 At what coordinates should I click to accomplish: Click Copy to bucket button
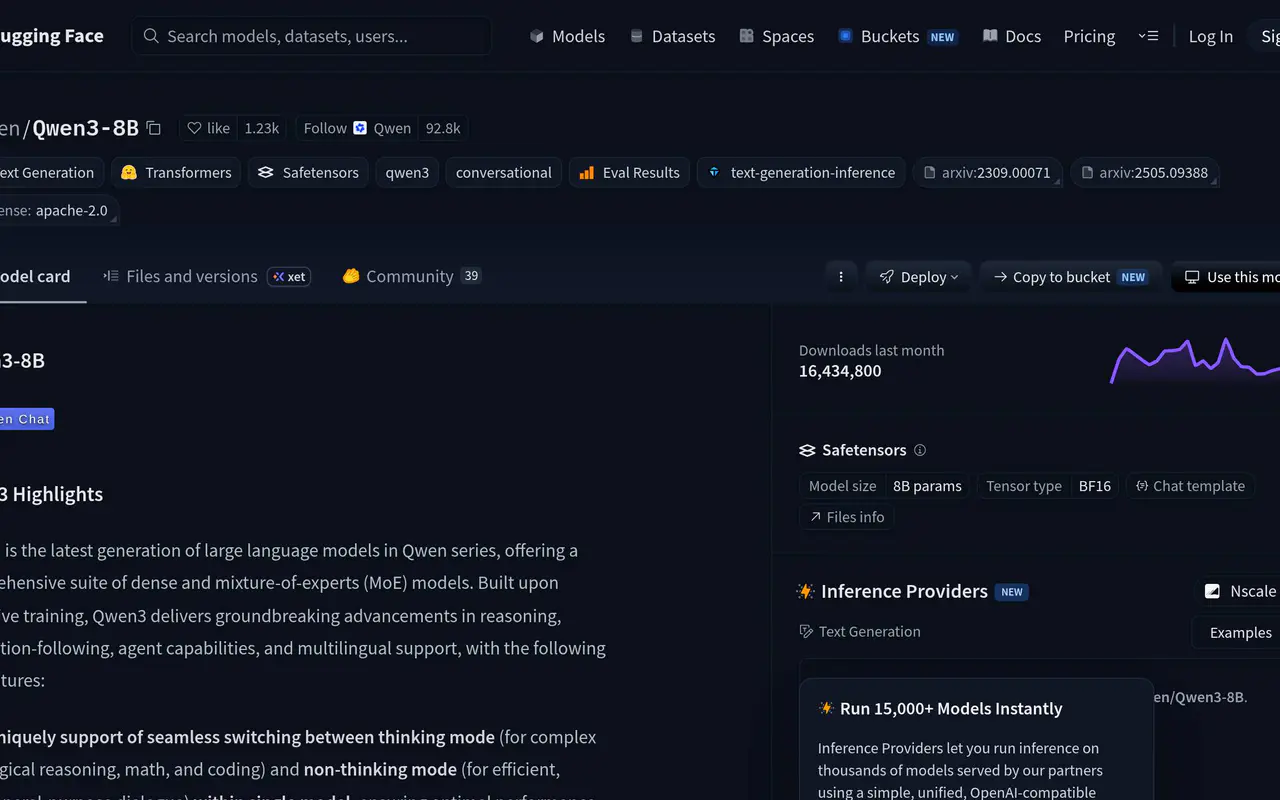(1070, 277)
